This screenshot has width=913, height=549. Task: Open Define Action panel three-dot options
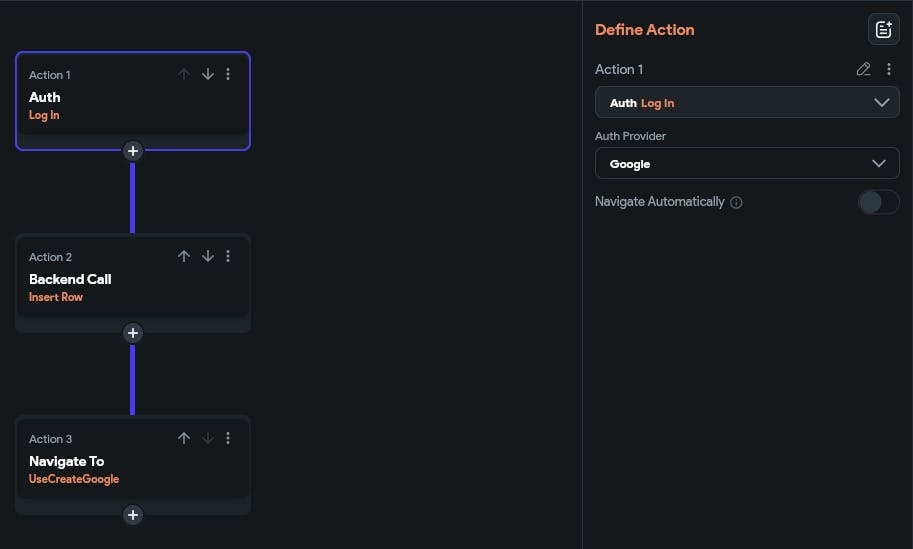pyautogui.click(x=889, y=69)
